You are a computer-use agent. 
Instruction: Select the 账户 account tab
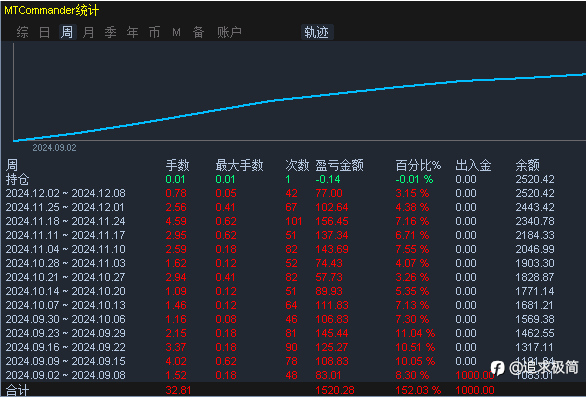pos(229,32)
